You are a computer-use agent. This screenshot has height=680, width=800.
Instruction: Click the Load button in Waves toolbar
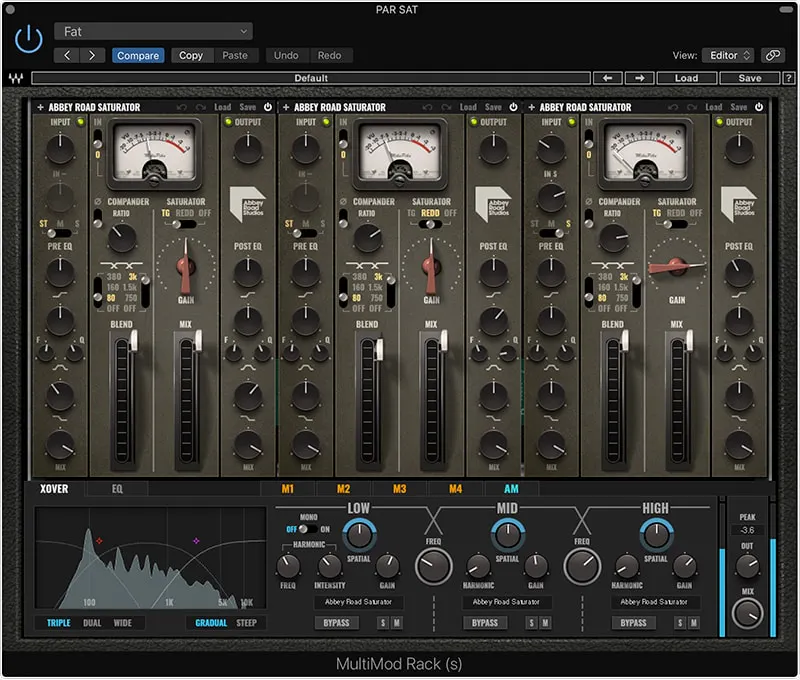[x=686, y=78]
